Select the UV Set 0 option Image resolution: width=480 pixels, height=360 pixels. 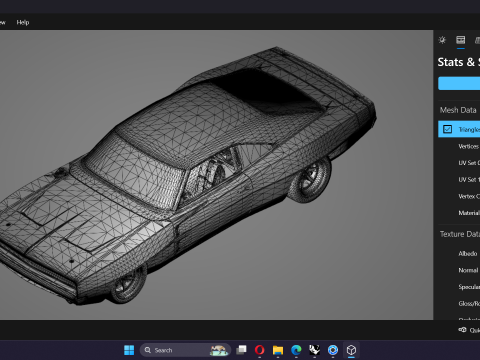[469, 163]
